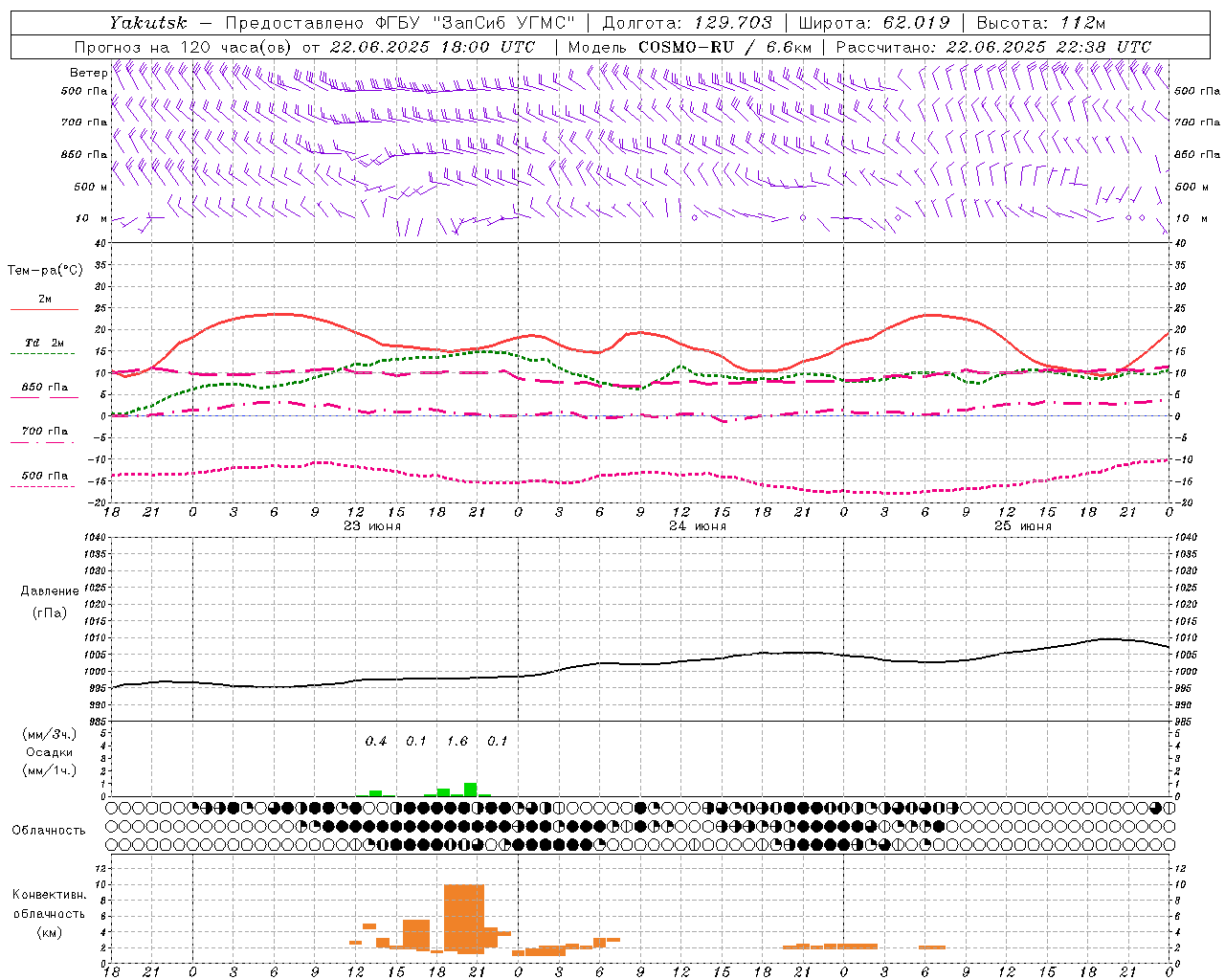The width and height of the screenshot is (1225, 980).
Task: Click the 1.6 precipitation amount
Action: [457, 742]
